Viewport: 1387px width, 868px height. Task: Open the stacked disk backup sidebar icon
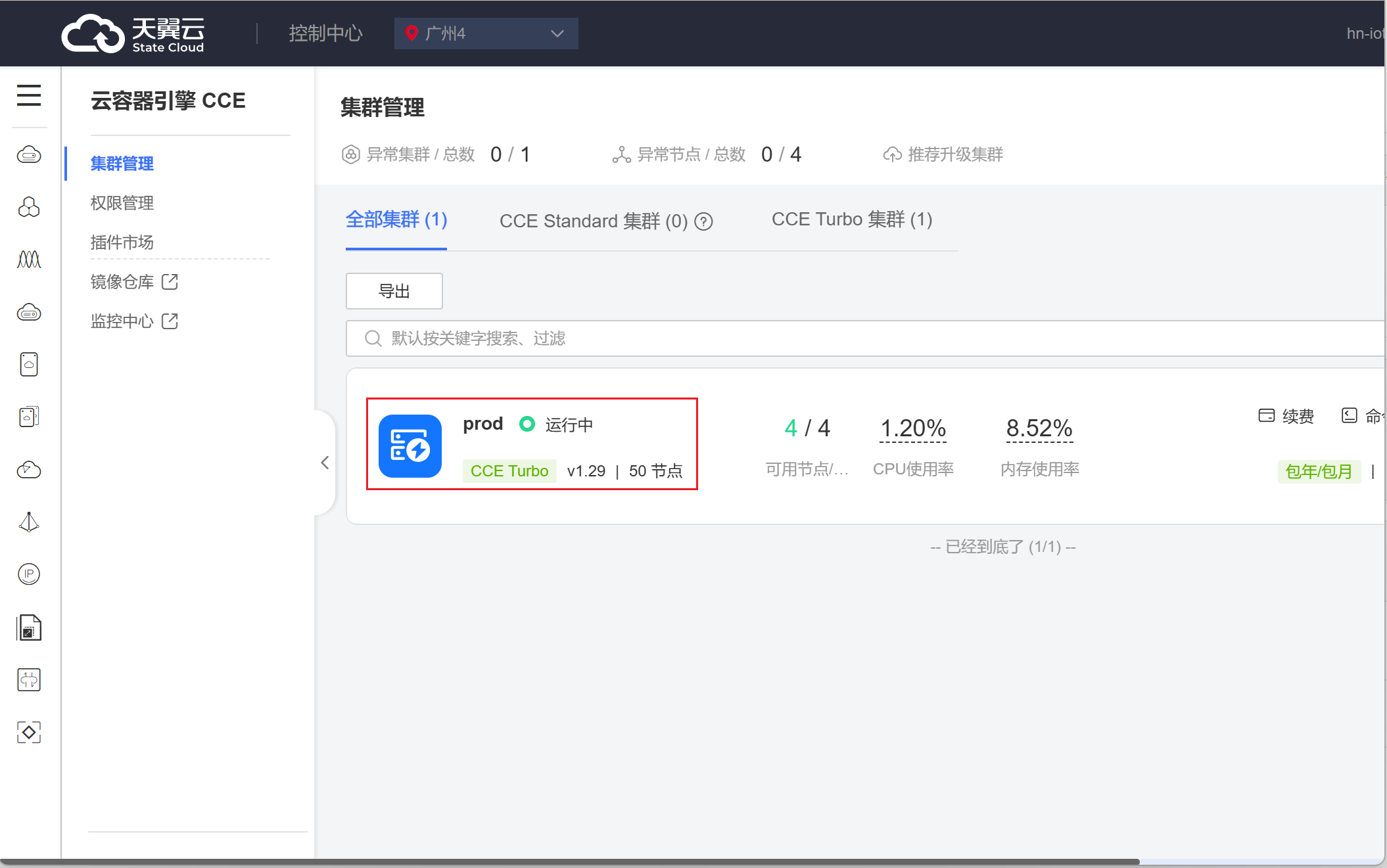point(29,417)
